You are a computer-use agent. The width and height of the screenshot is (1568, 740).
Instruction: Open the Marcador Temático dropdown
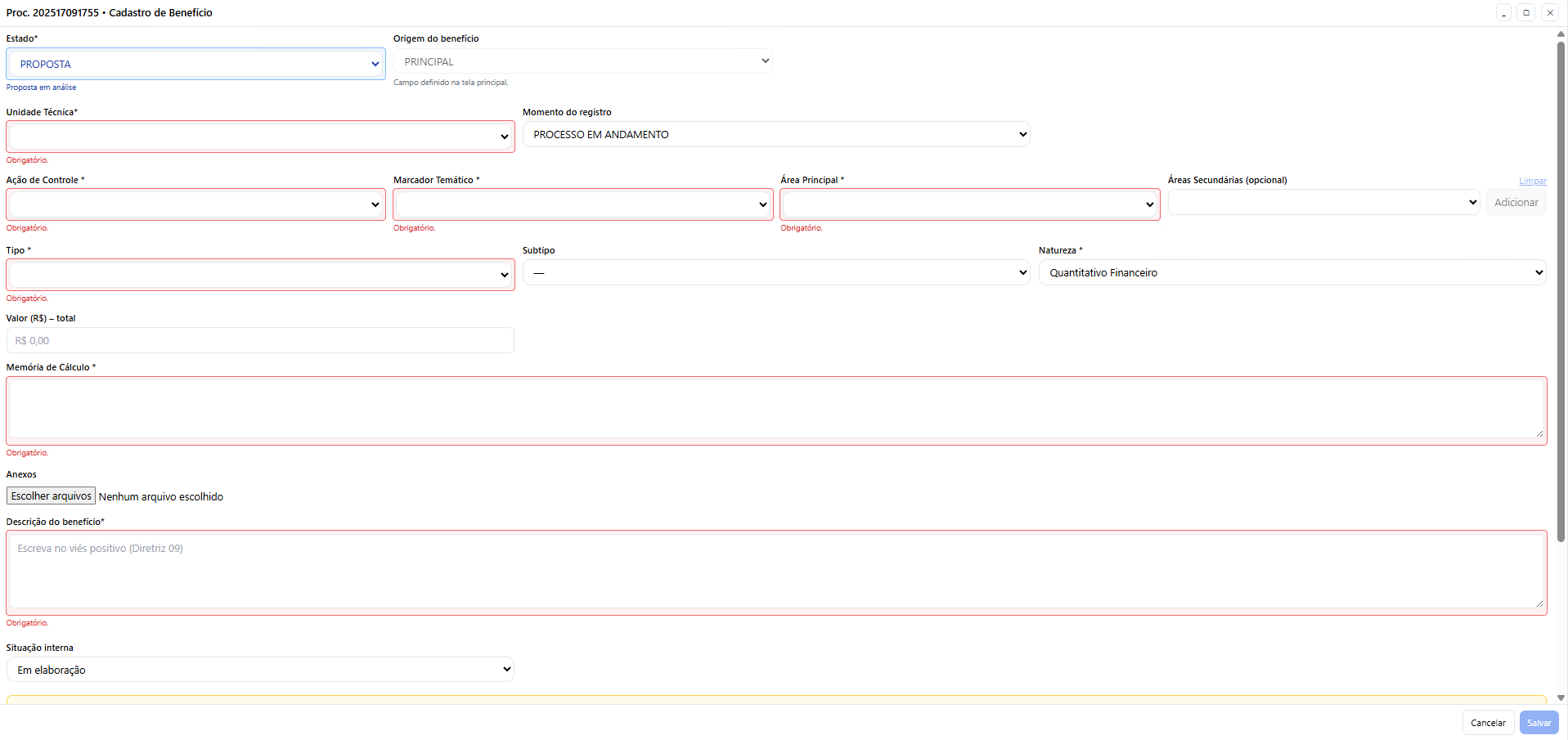tap(582, 204)
